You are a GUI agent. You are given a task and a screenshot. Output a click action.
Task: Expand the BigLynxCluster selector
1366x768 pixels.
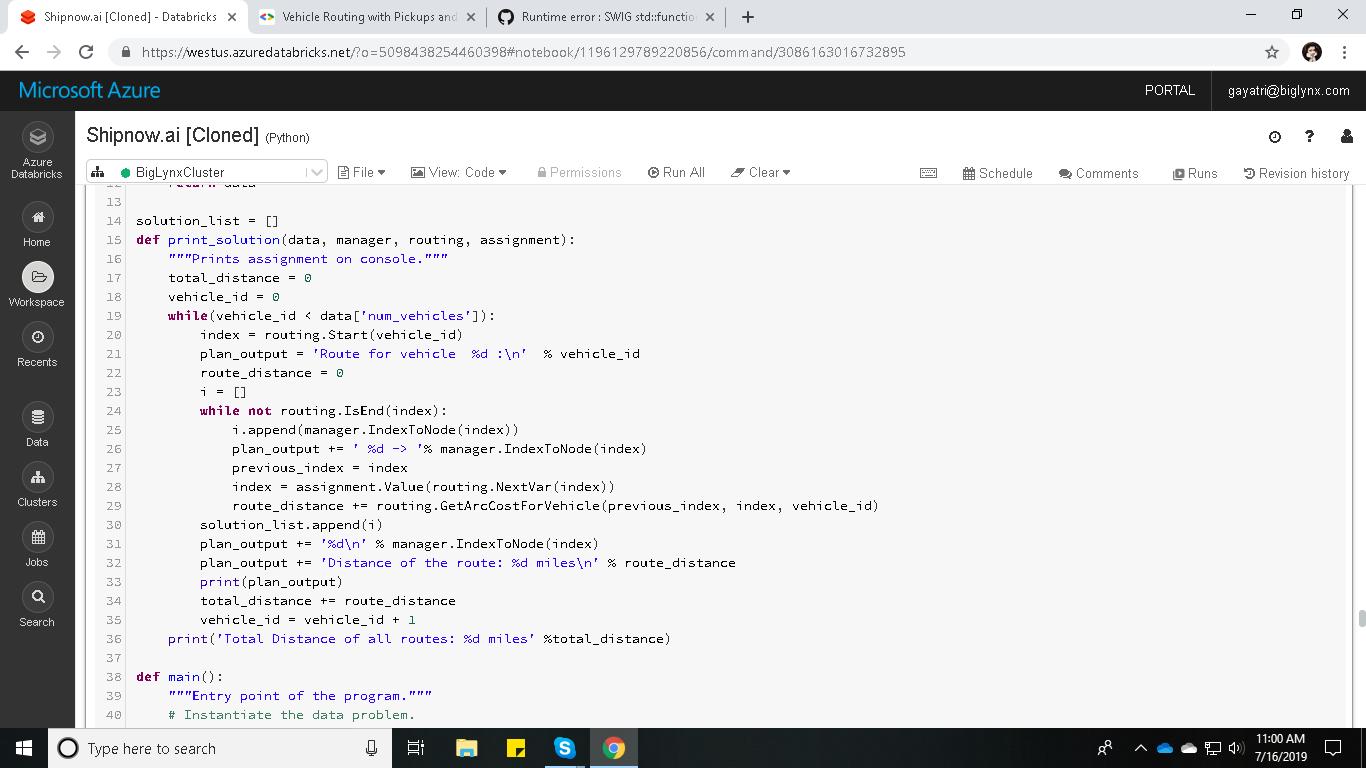coord(318,171)
